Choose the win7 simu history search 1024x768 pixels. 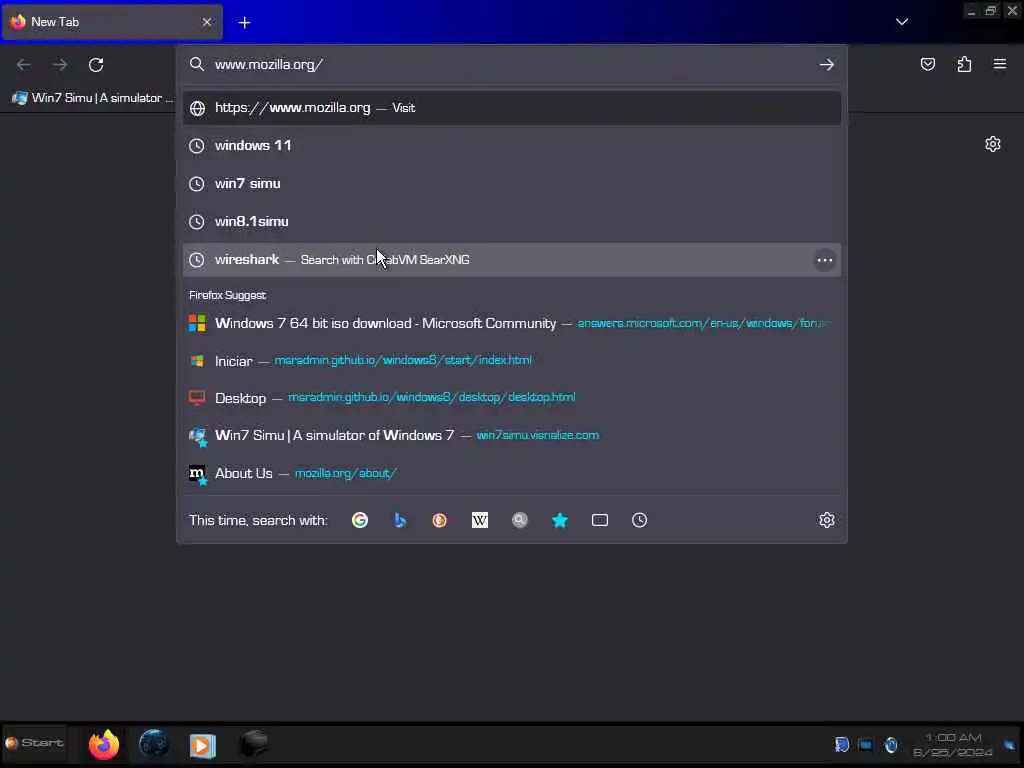[512, 184]
